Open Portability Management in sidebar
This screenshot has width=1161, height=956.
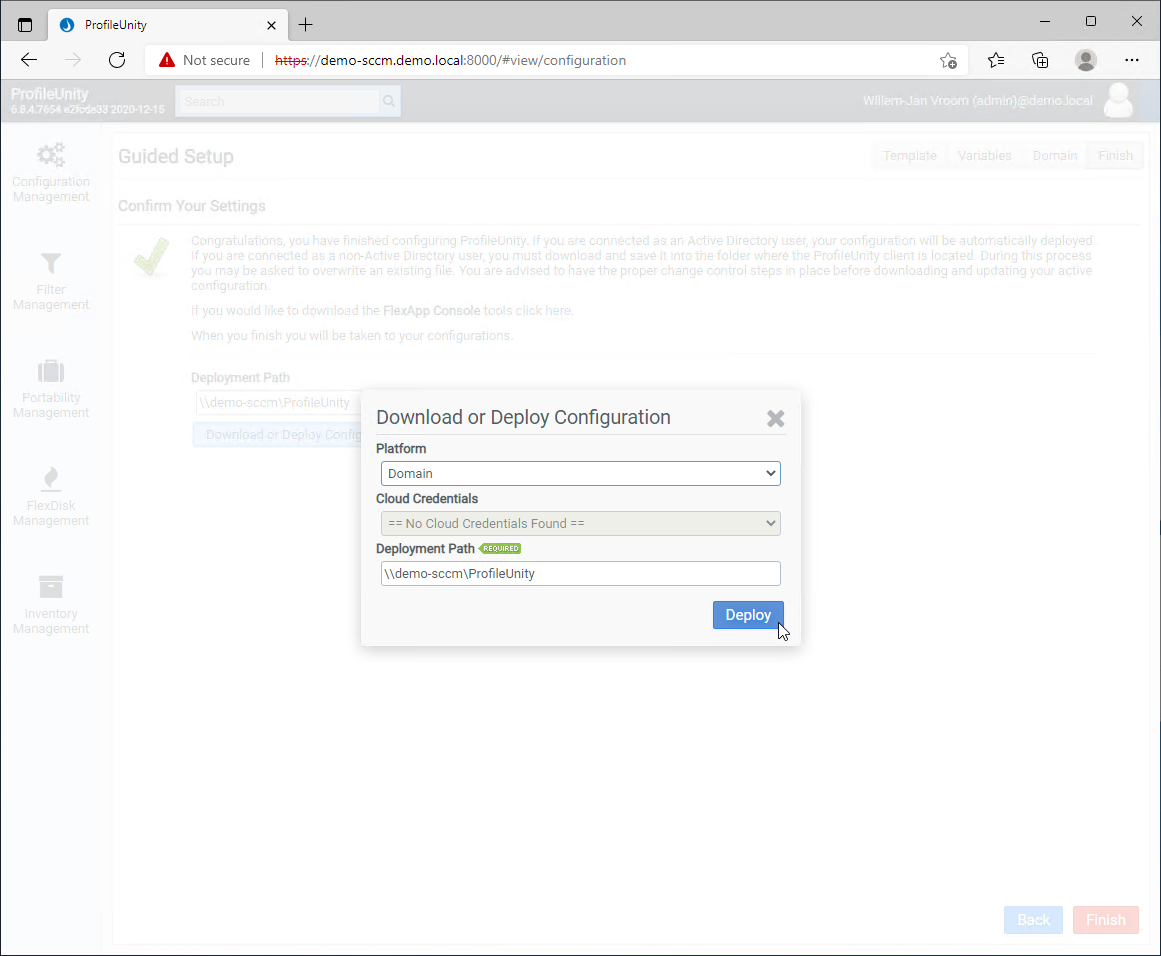(51, 390)
